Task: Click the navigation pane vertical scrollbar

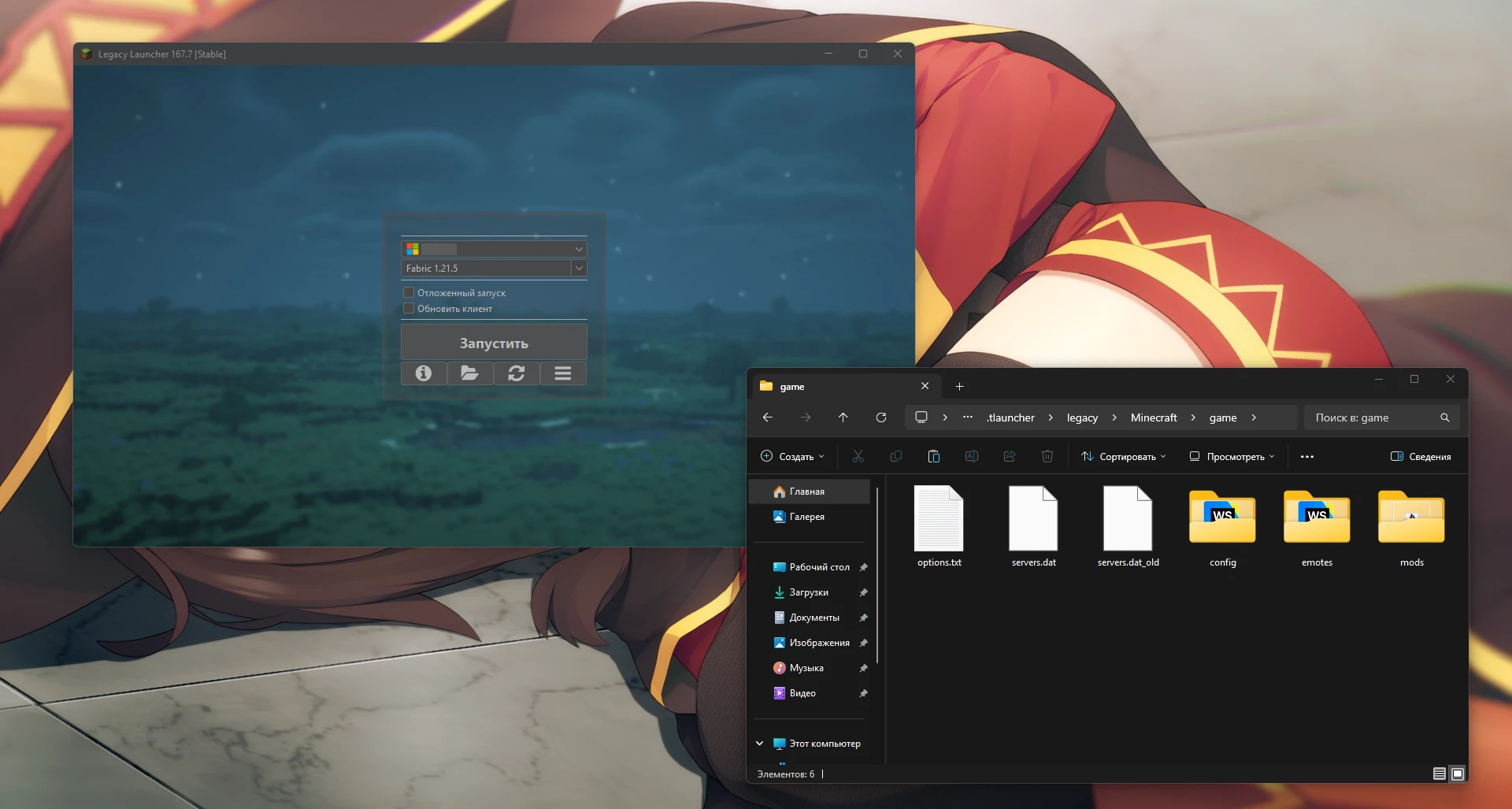Action: coord(877,575)
